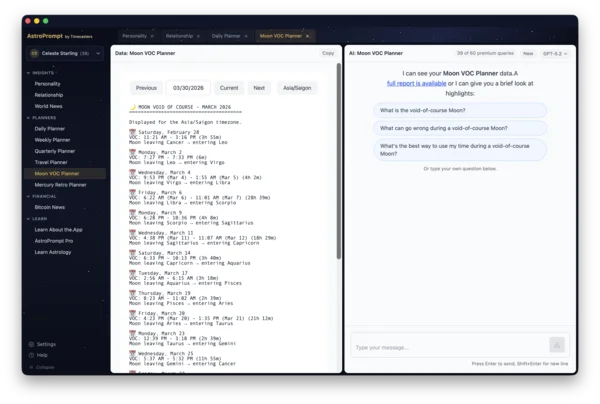600x404 pixels.
Task: Ask best way to use time suggestion
Action: 460,150
